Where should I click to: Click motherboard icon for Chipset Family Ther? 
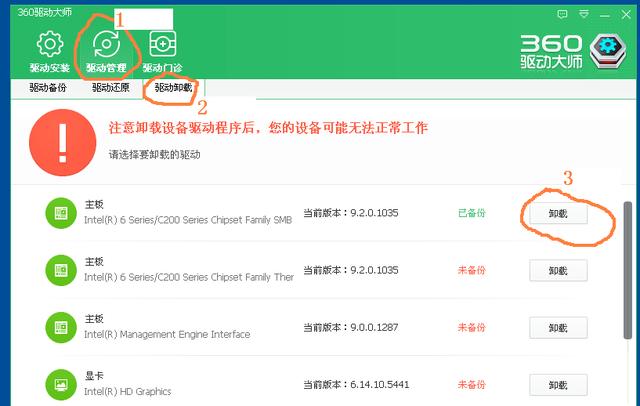click(x=61, y=270)
